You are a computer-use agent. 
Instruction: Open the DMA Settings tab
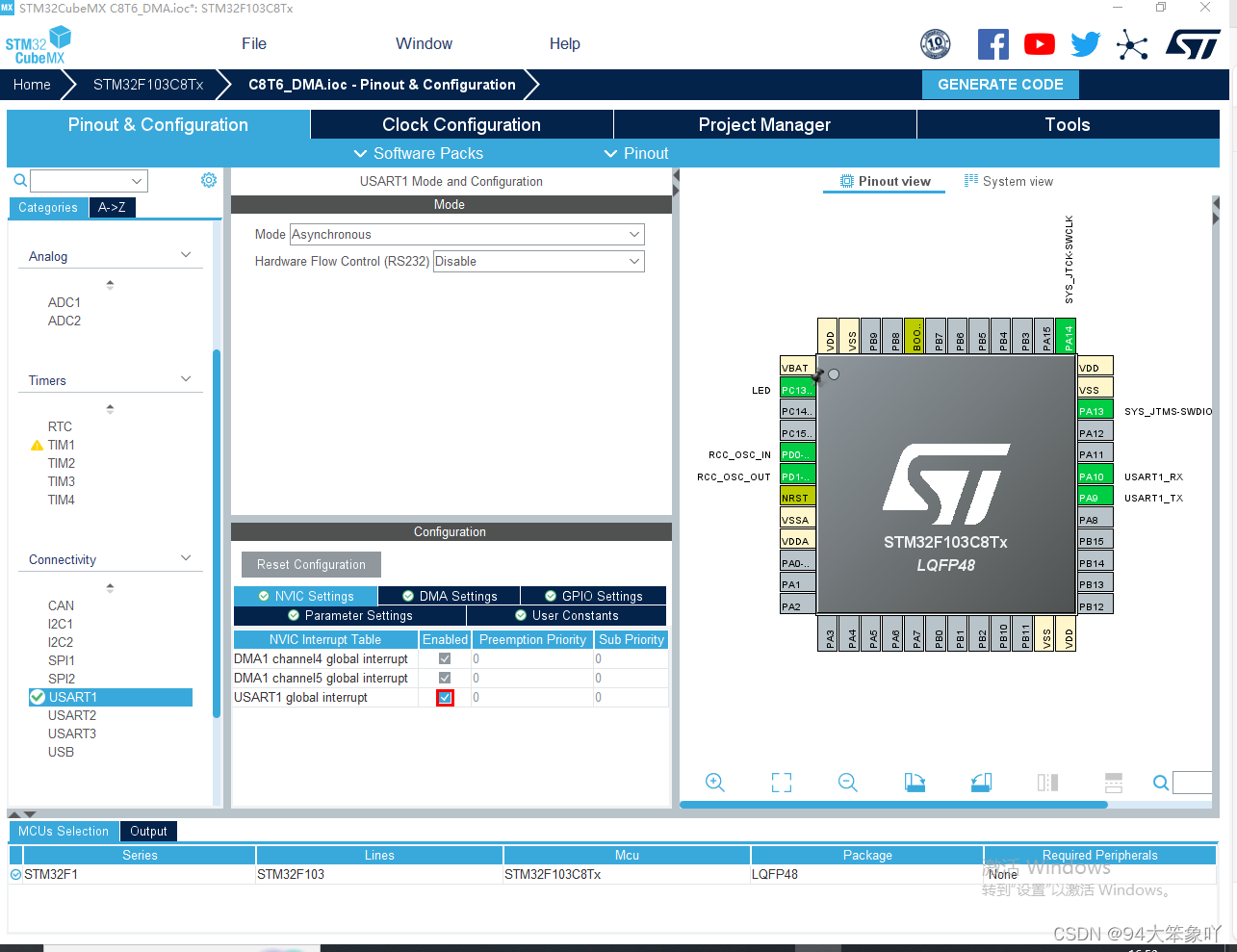449,595
